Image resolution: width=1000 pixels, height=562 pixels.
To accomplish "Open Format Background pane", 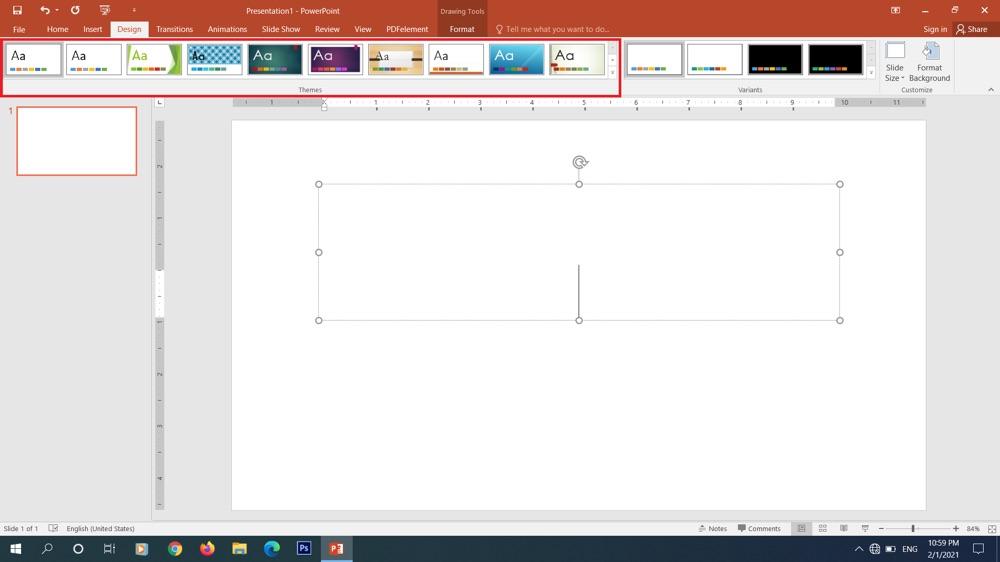I will pyautogui.click(x=929, y=61).
